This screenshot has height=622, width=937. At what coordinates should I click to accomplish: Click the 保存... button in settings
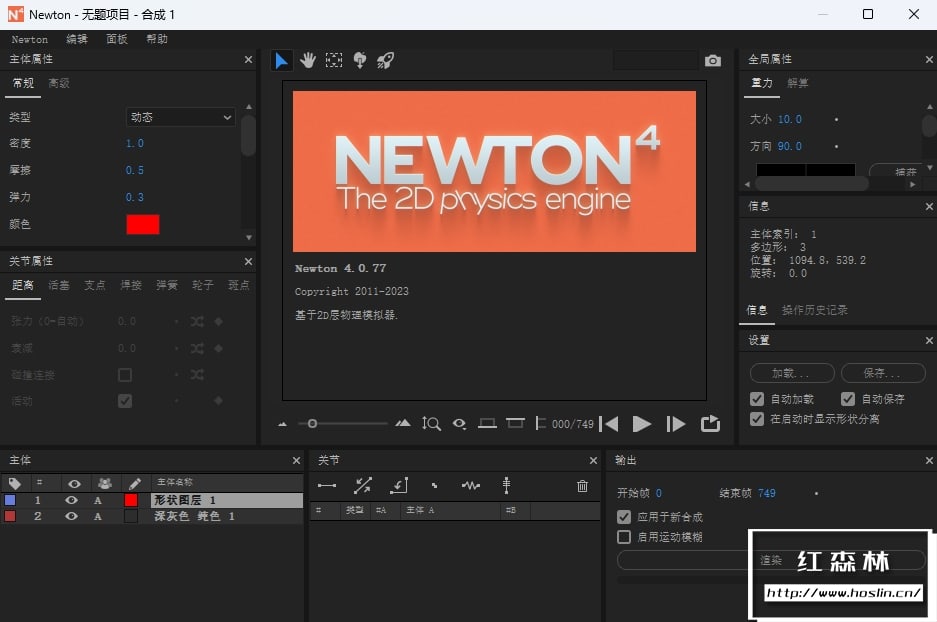(x=882, y=373)
